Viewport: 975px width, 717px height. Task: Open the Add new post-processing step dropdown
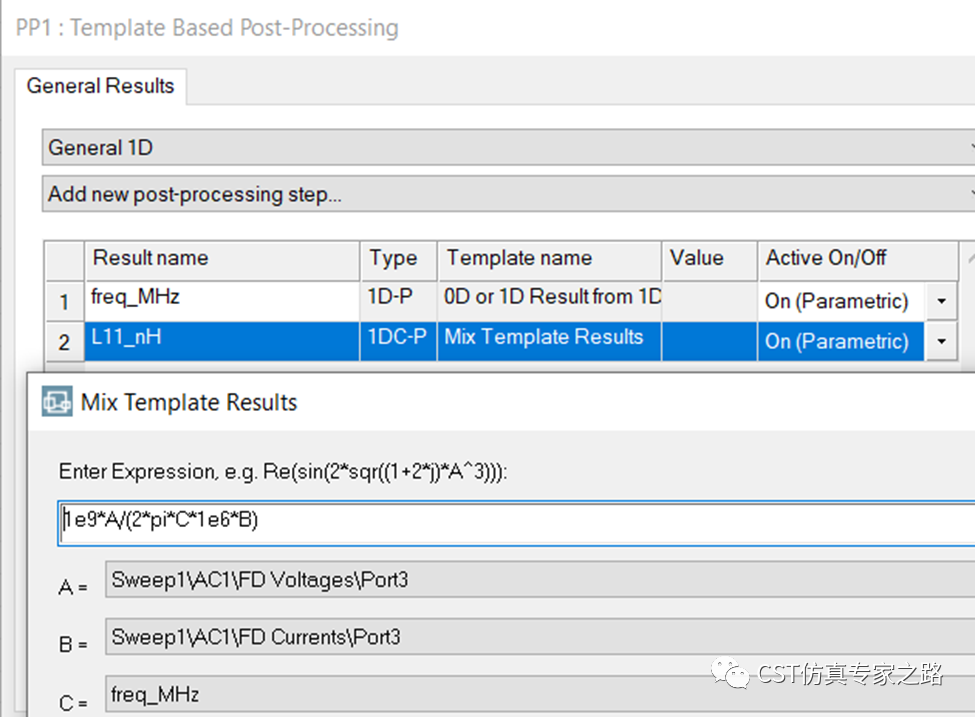click(x=509, y=194)
